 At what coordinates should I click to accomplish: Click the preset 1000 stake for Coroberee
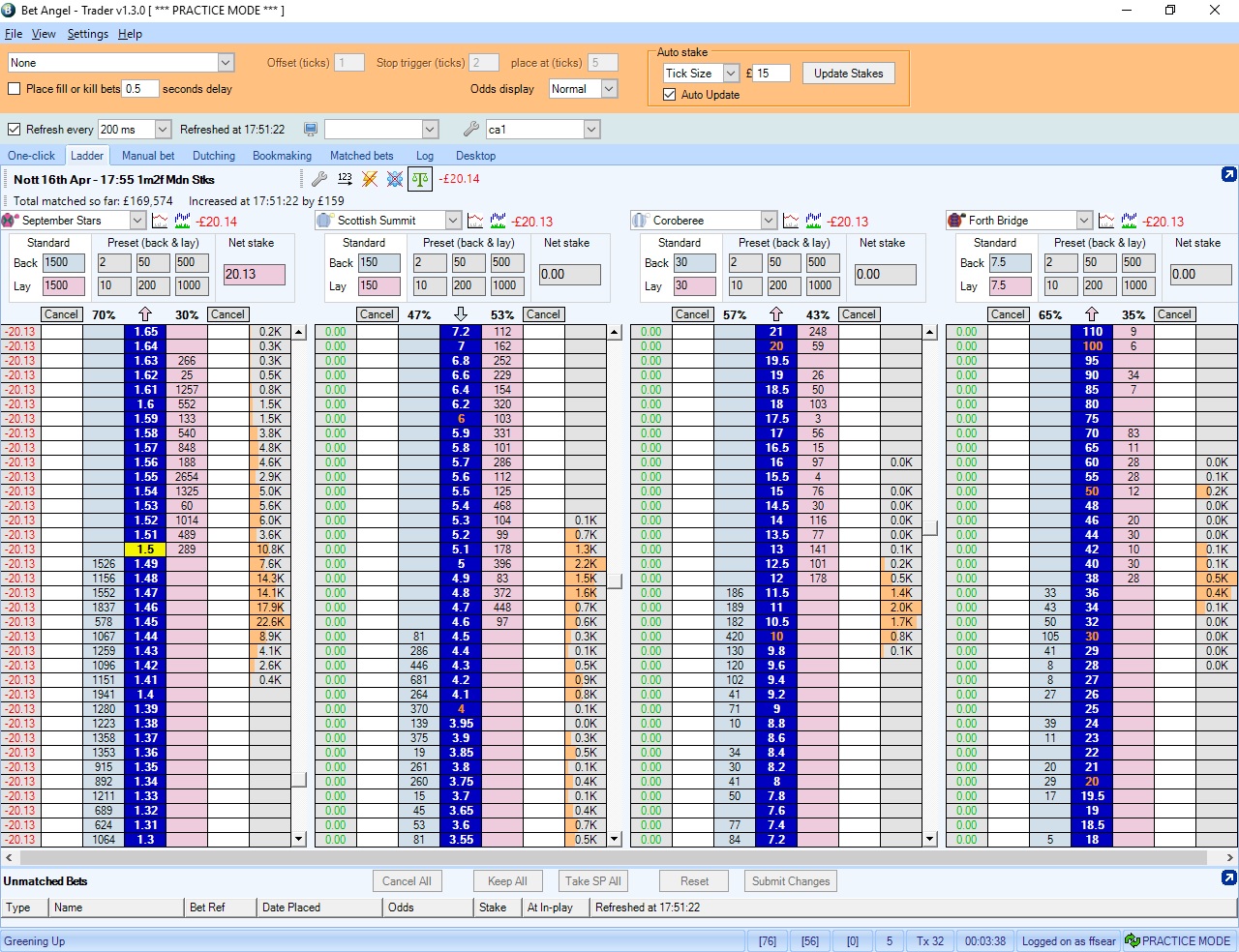tap(822, 285)
